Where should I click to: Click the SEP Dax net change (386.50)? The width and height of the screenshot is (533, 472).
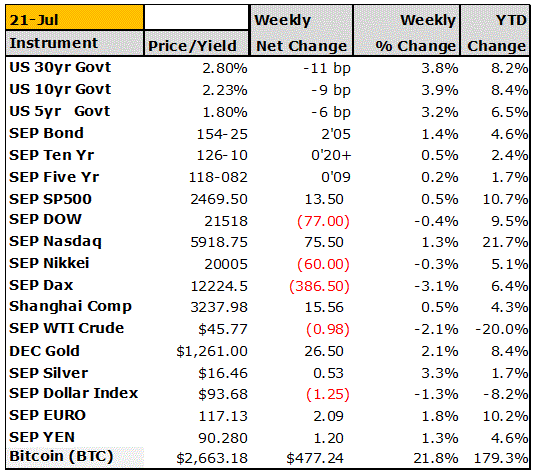(x=319, y=286)
